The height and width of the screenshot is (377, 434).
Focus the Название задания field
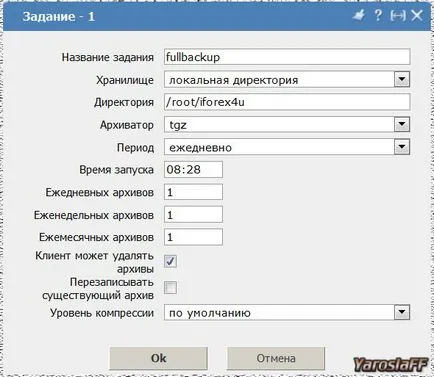point(287,57)
